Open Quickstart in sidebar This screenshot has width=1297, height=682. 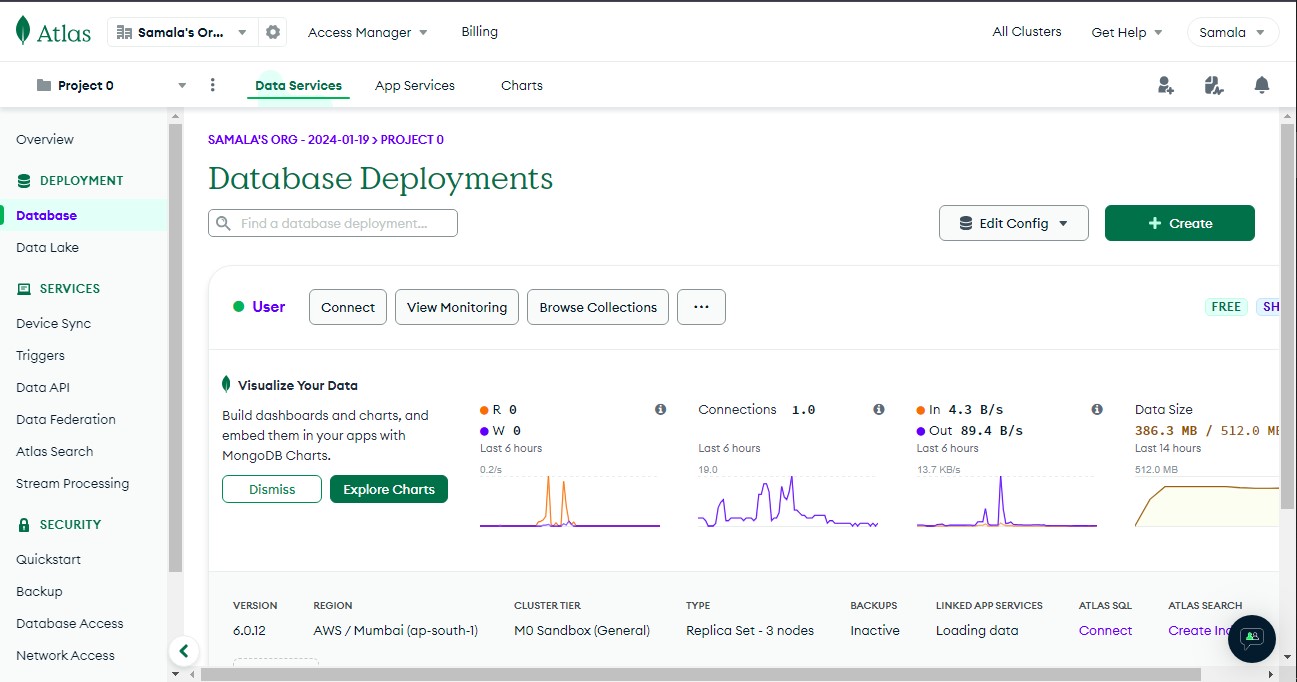click(x=49, y=560)
